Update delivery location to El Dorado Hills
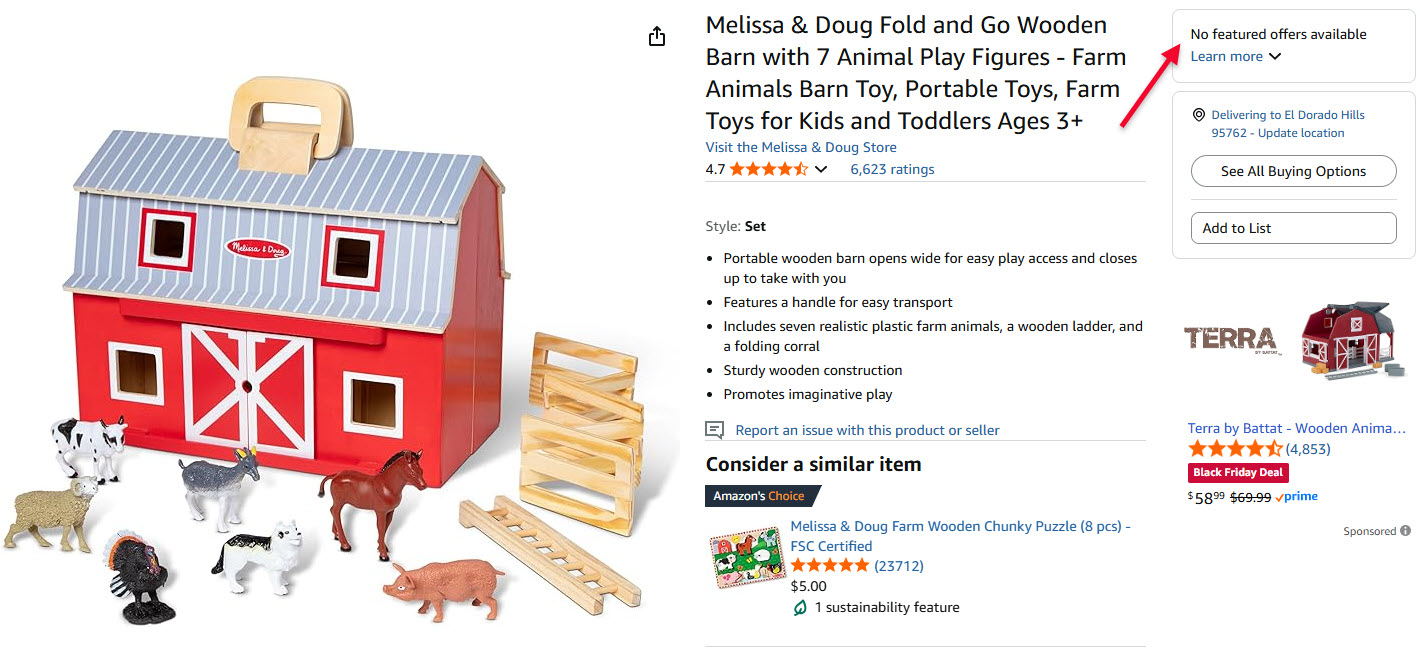Viewport: 1420px width, 662px height. coord(1288,124)
